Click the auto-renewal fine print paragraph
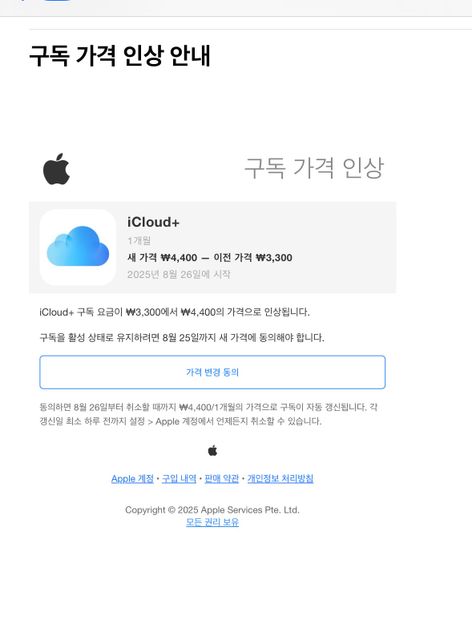The width and height of the screenshot is (472, 644). click(x=208, y=414)
